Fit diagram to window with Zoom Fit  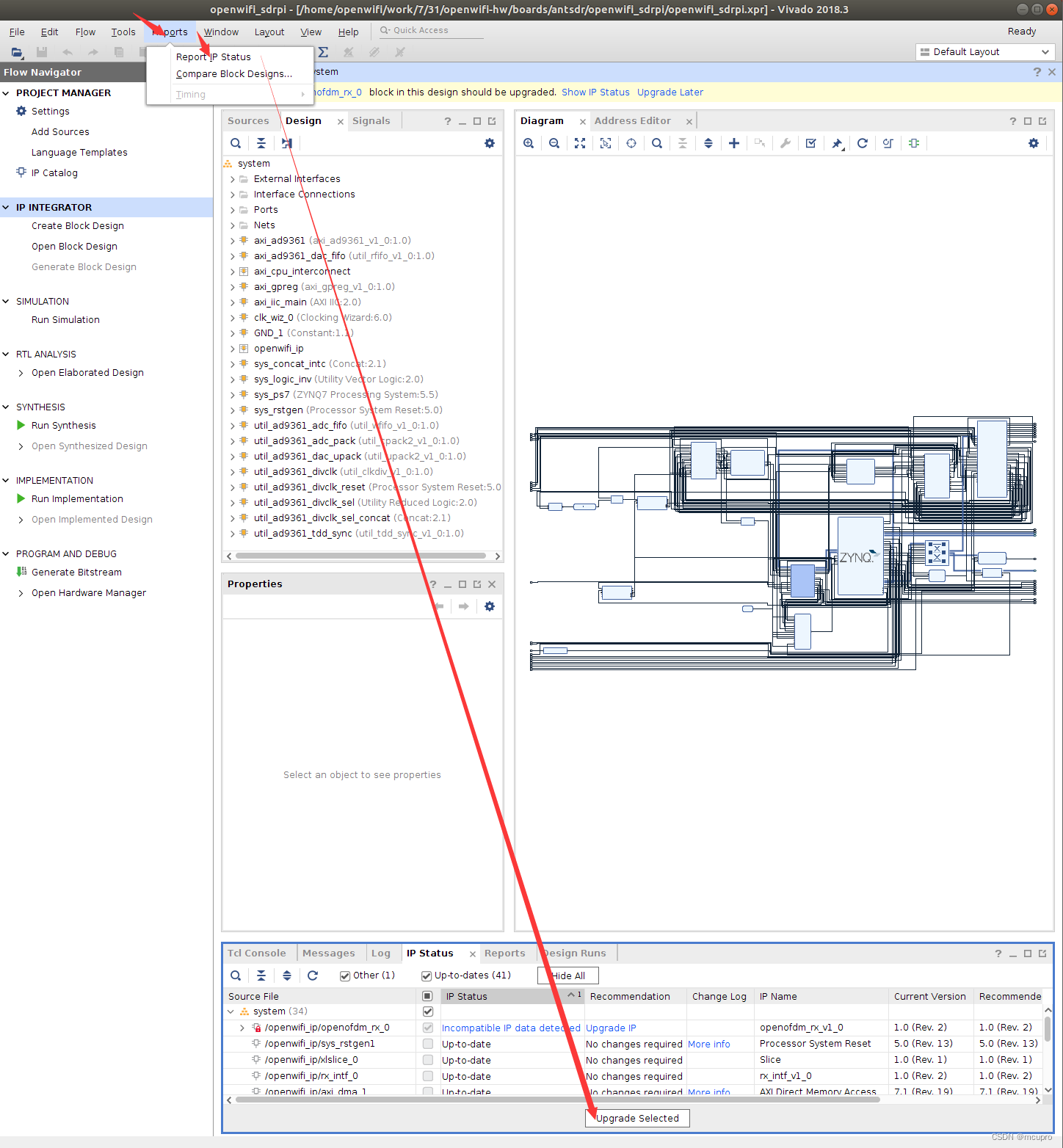pos(580,143)
